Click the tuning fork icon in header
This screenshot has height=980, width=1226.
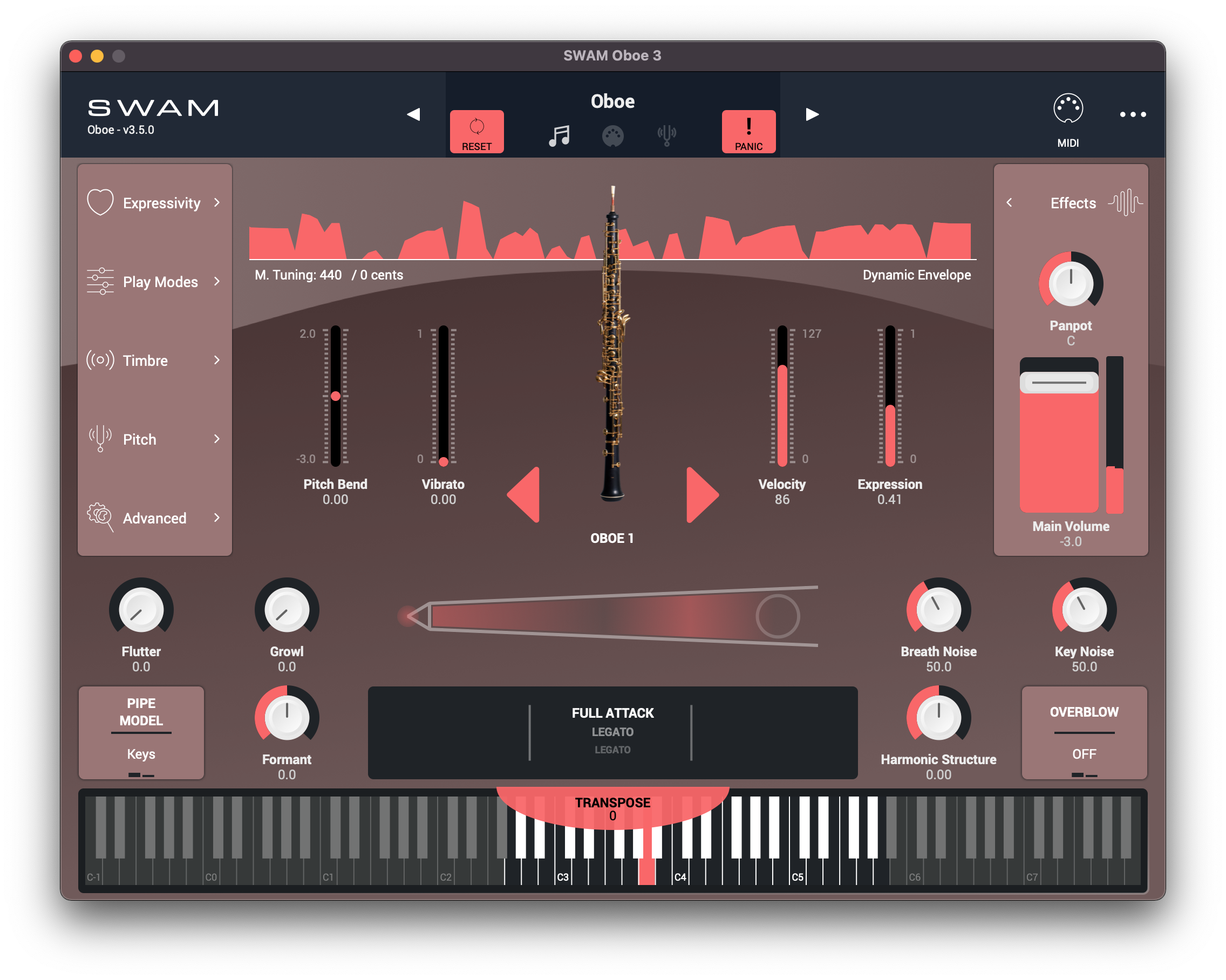click(666, 136)
